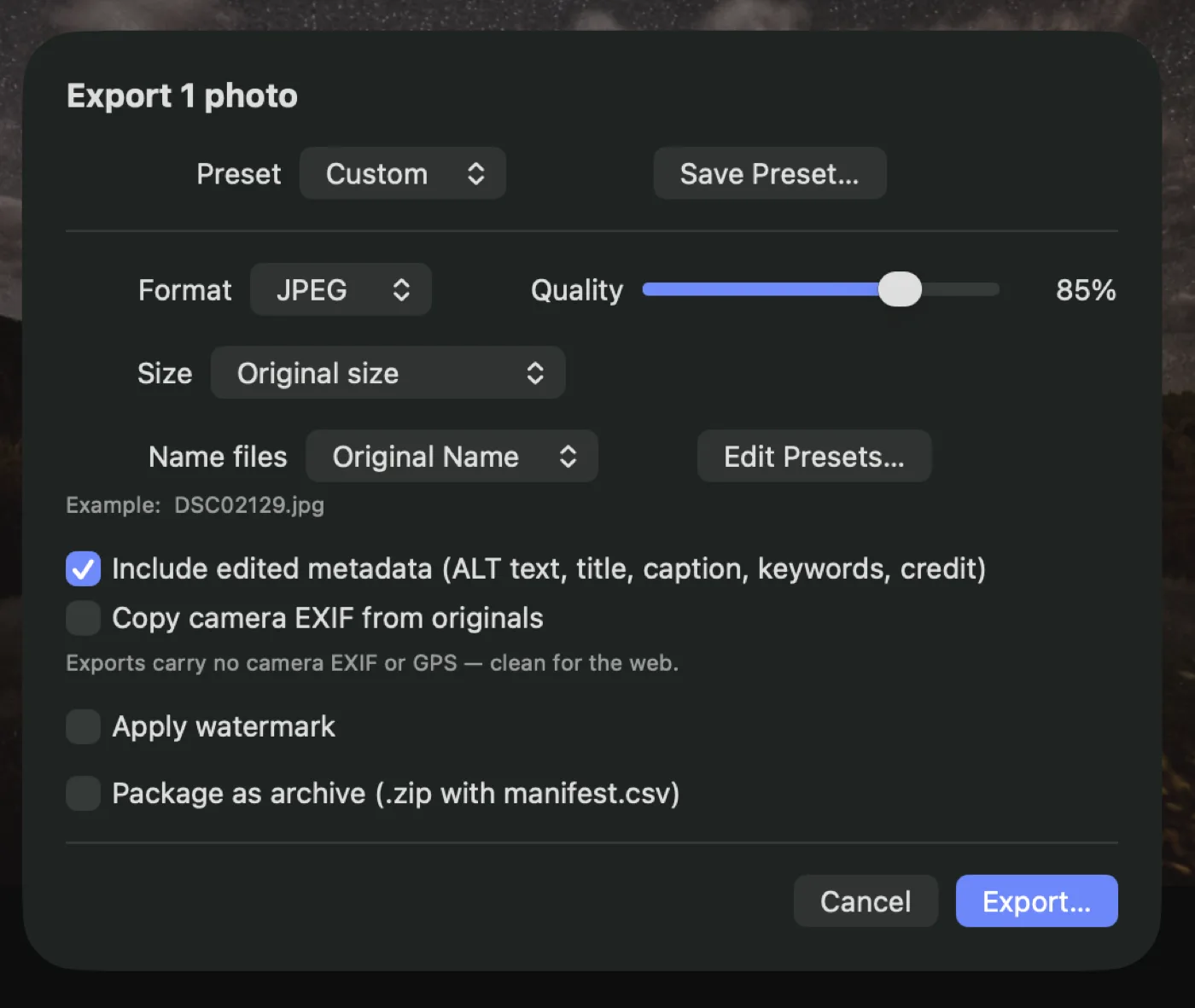Click the example filename DSC02129.jpg

(x=249, y=505)
